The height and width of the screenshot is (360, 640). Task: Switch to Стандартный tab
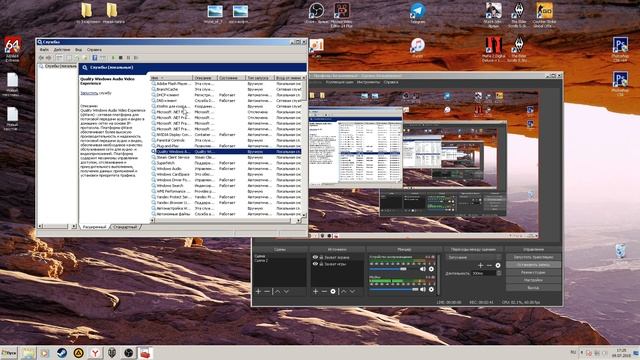tap(125, 227)
